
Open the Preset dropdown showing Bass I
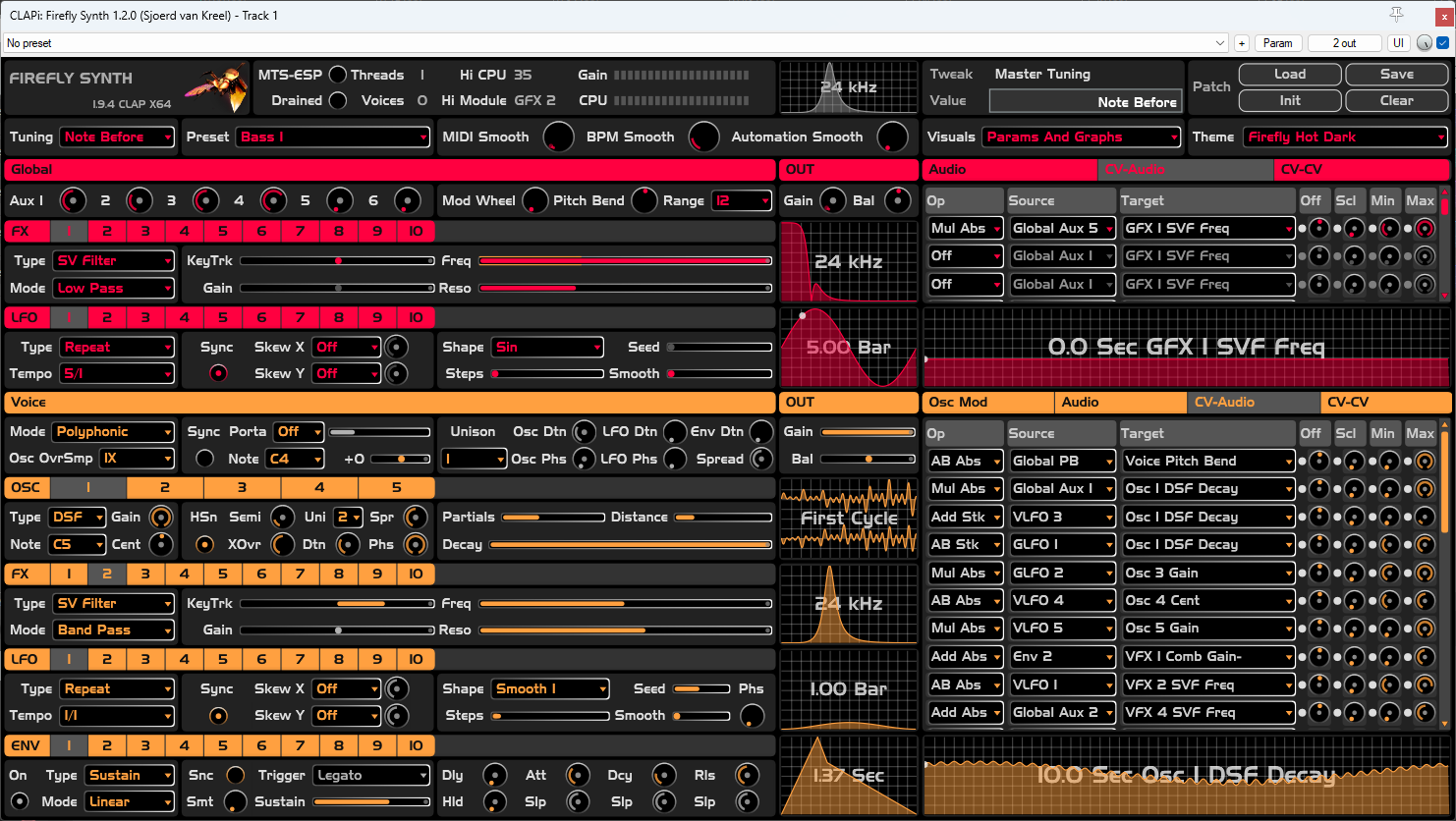[333, 137]
